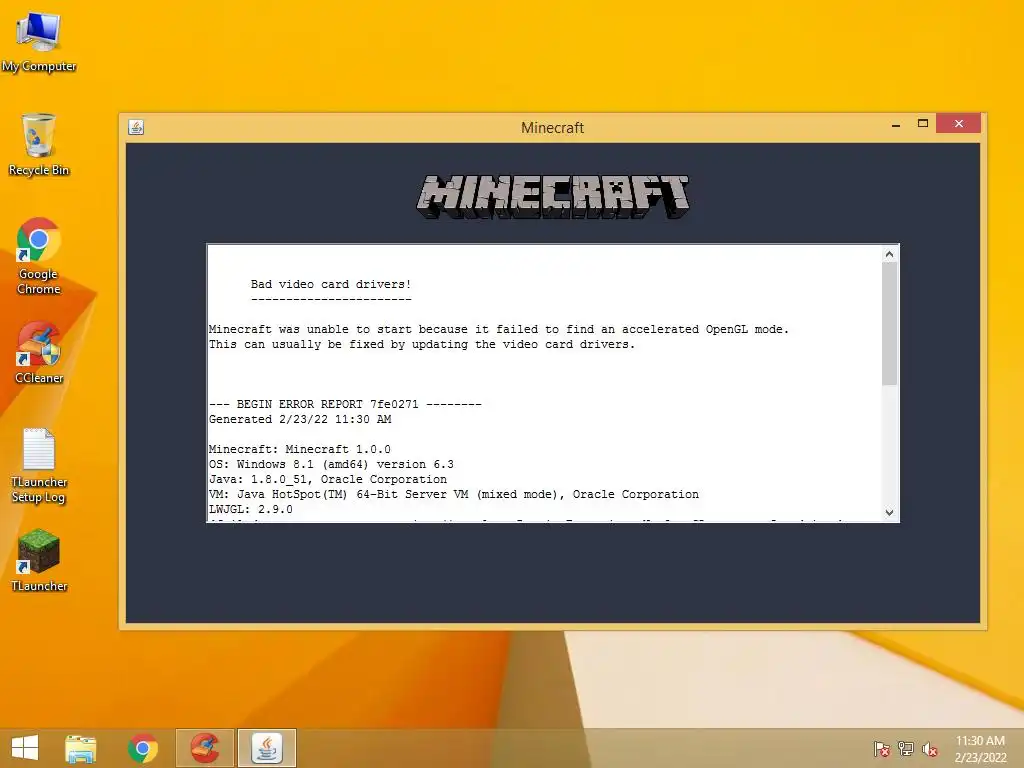
Task: Click the 'Bad video card drivers!' heading
Action: click(x=331, y=284)
